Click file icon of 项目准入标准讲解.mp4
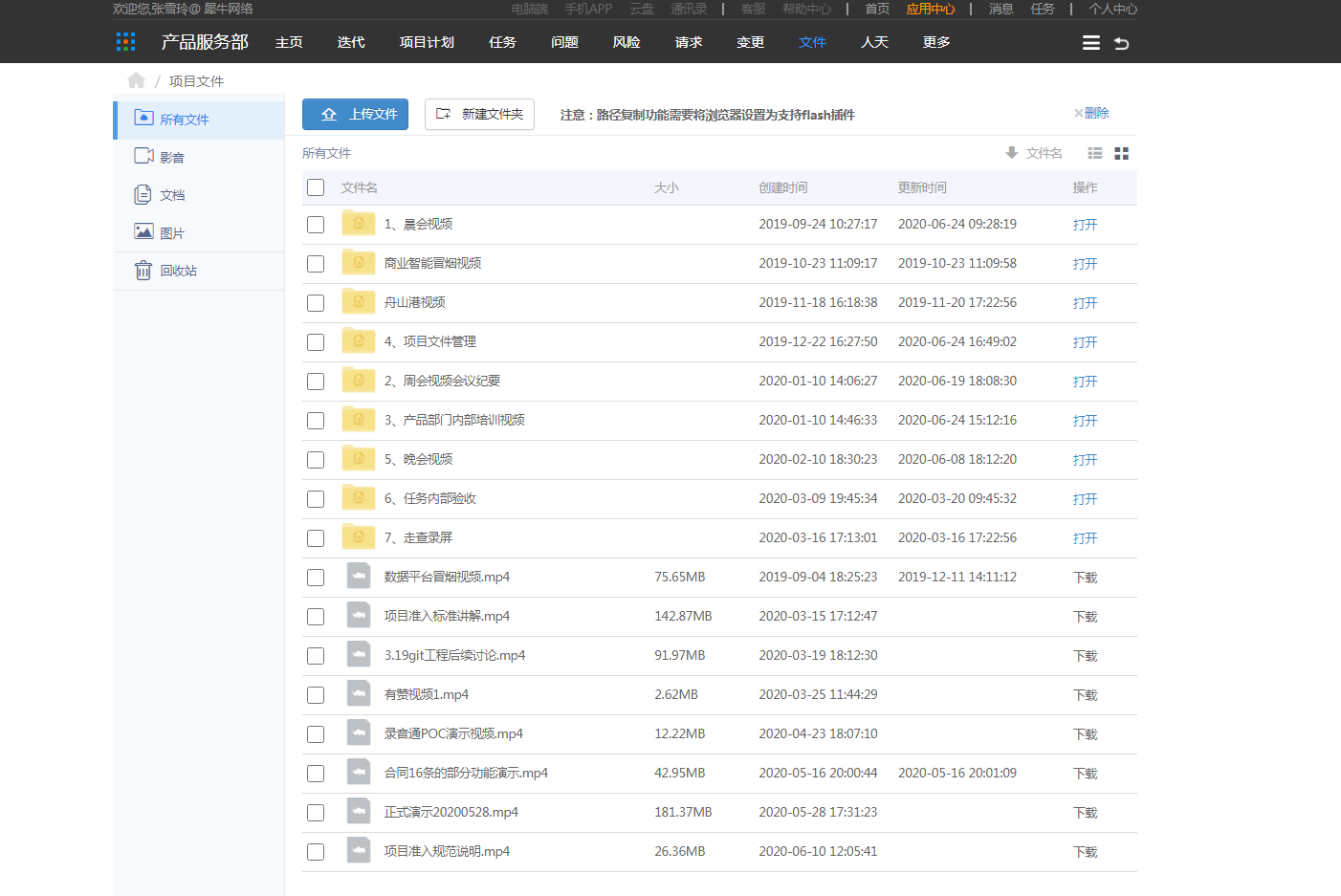This screenshot has height=896, width=1341. [359, 615]
